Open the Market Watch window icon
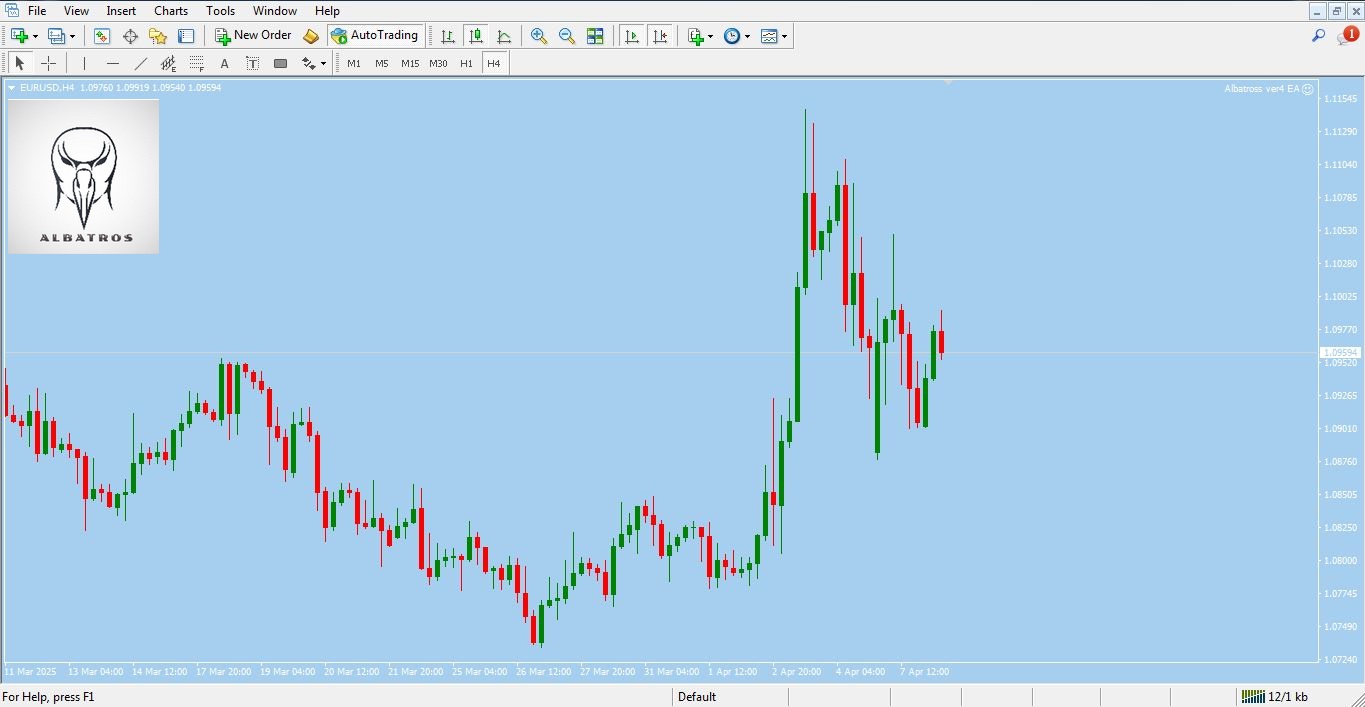This screenshot has height=707, width=1365. [102, 36]
